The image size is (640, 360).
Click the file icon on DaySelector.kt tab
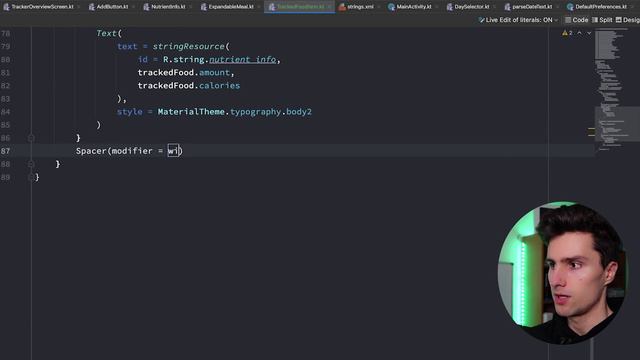450,7
